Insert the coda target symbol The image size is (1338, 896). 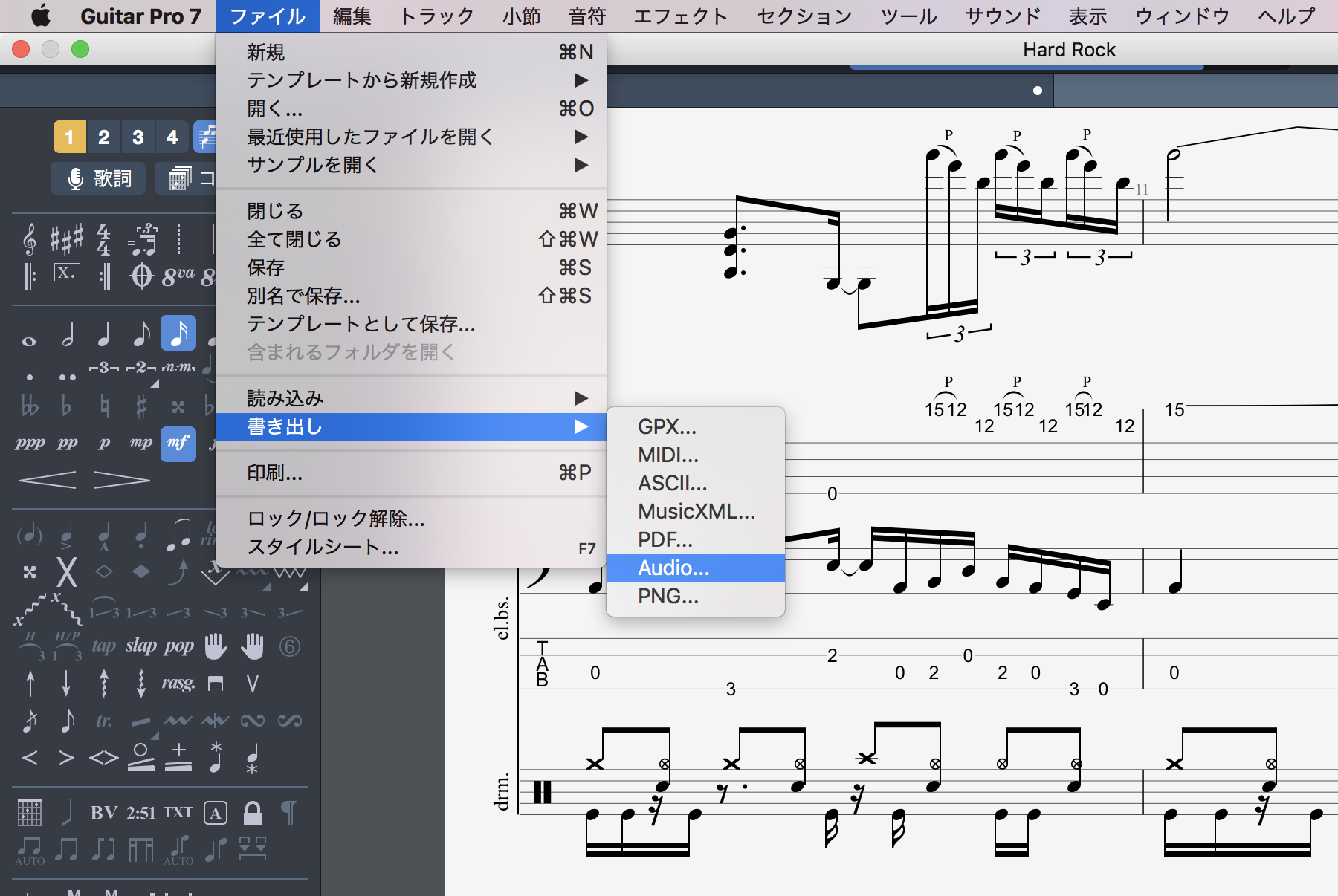point(141,276)
